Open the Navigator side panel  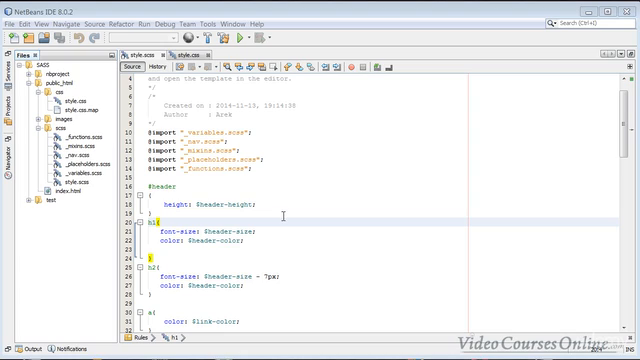tap(8, 162)
